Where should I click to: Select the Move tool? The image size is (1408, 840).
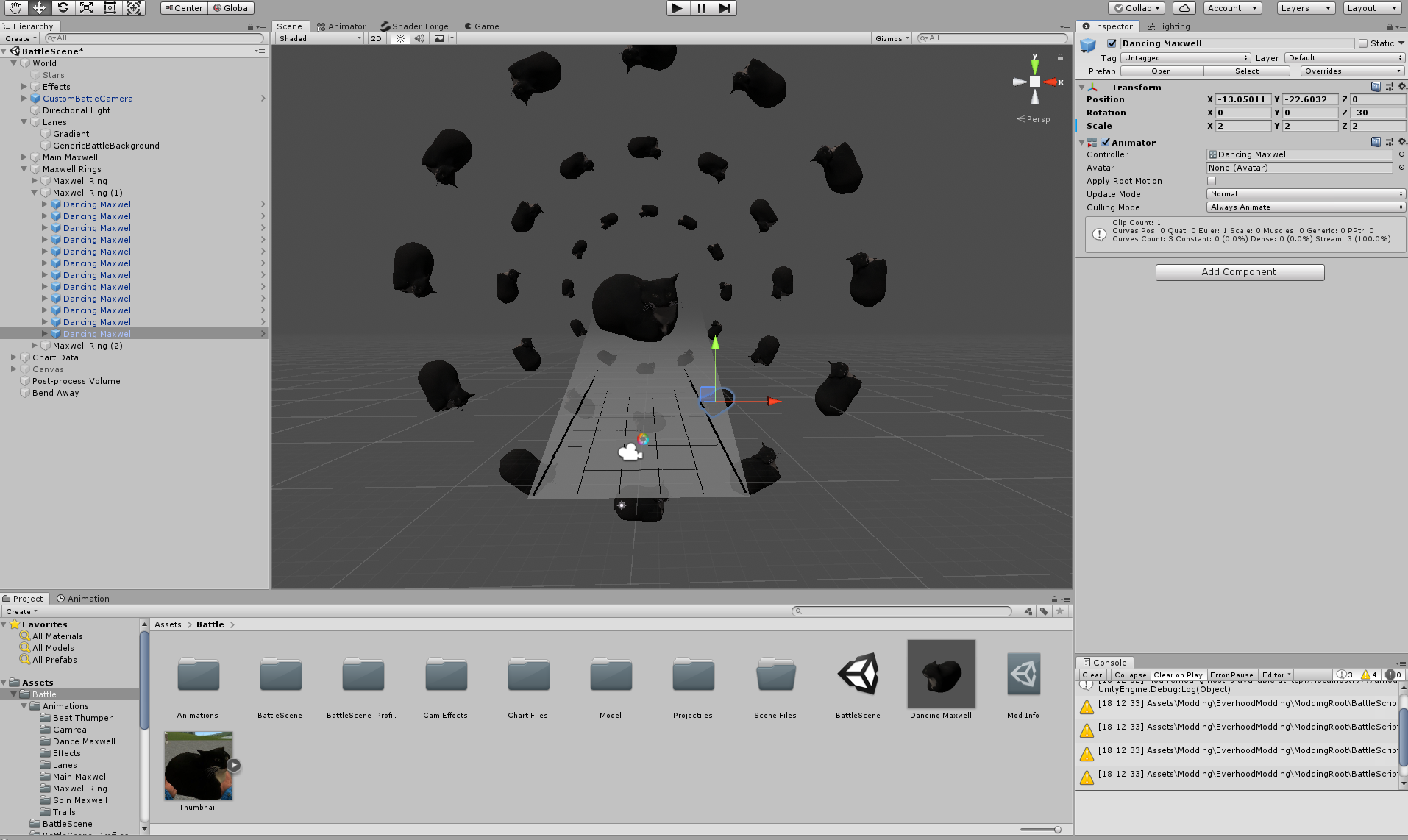point(39,8)
